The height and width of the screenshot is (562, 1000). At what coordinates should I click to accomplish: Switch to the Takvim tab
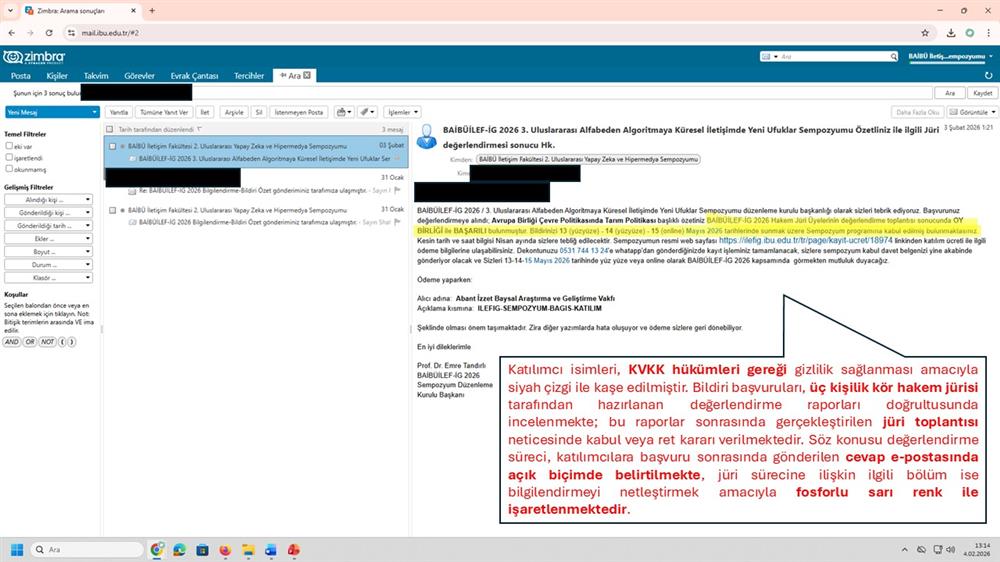tap(96, 75)
